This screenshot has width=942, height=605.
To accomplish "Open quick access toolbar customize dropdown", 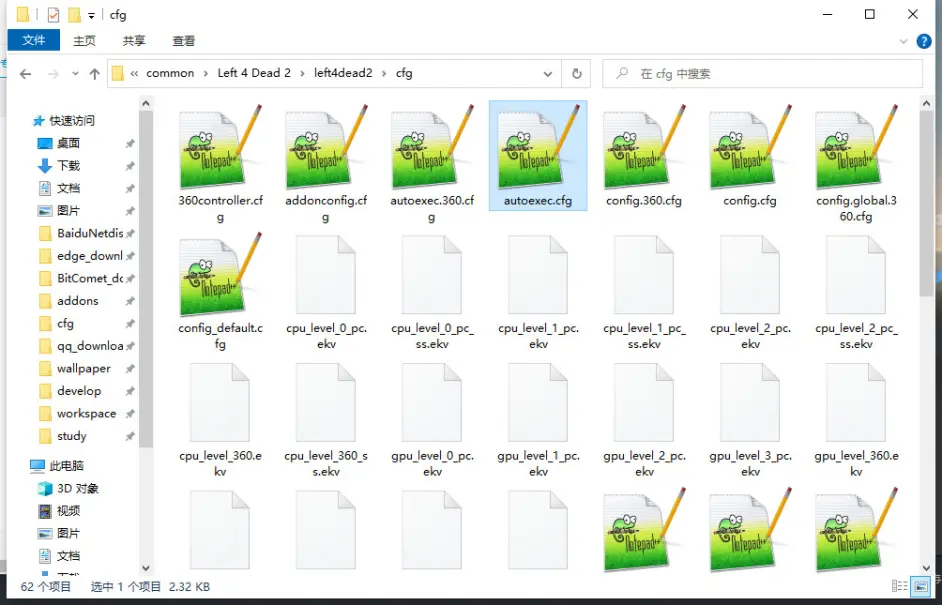I will point(91,15).
